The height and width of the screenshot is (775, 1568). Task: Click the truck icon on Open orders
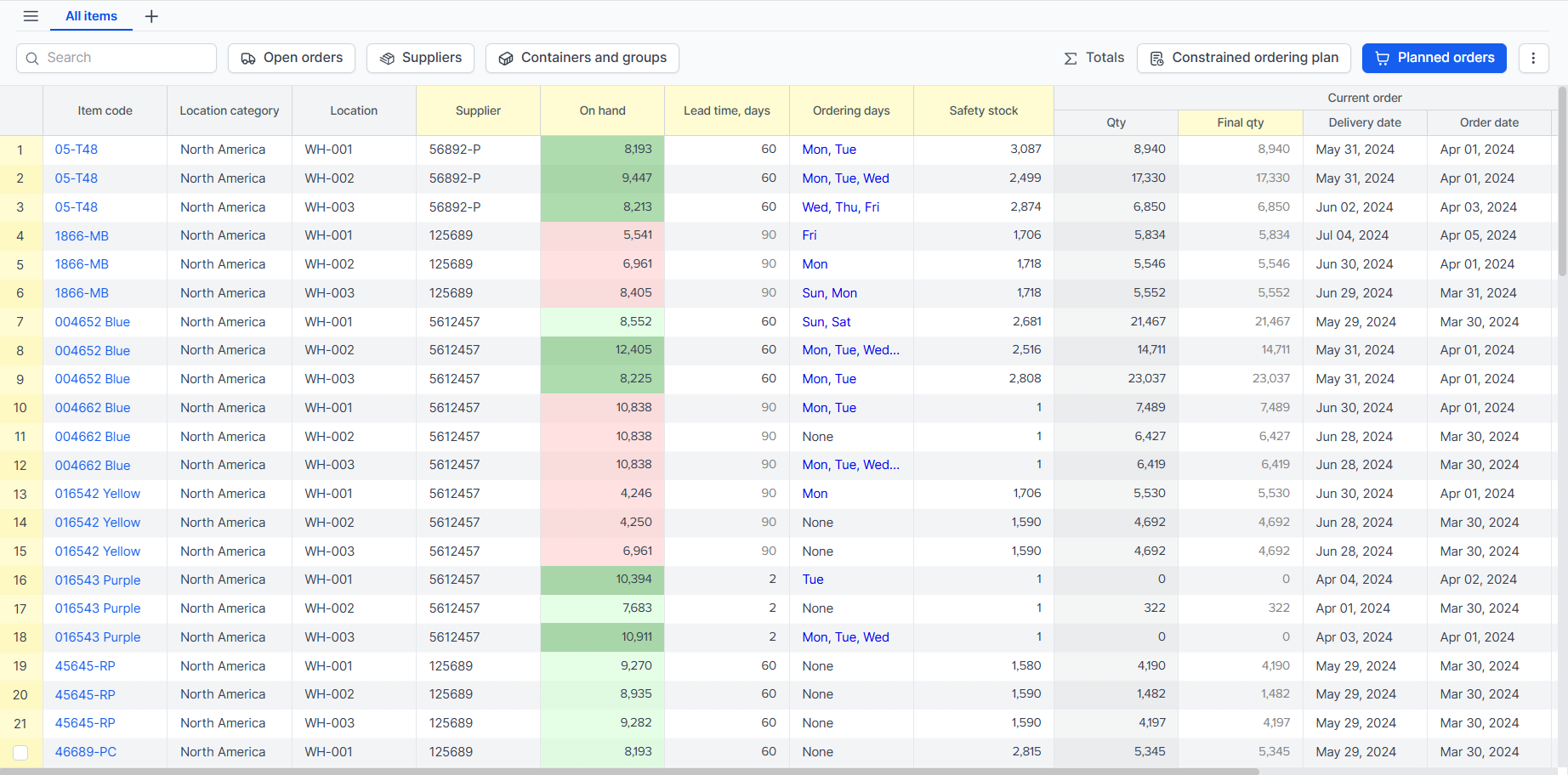point(248,59)
